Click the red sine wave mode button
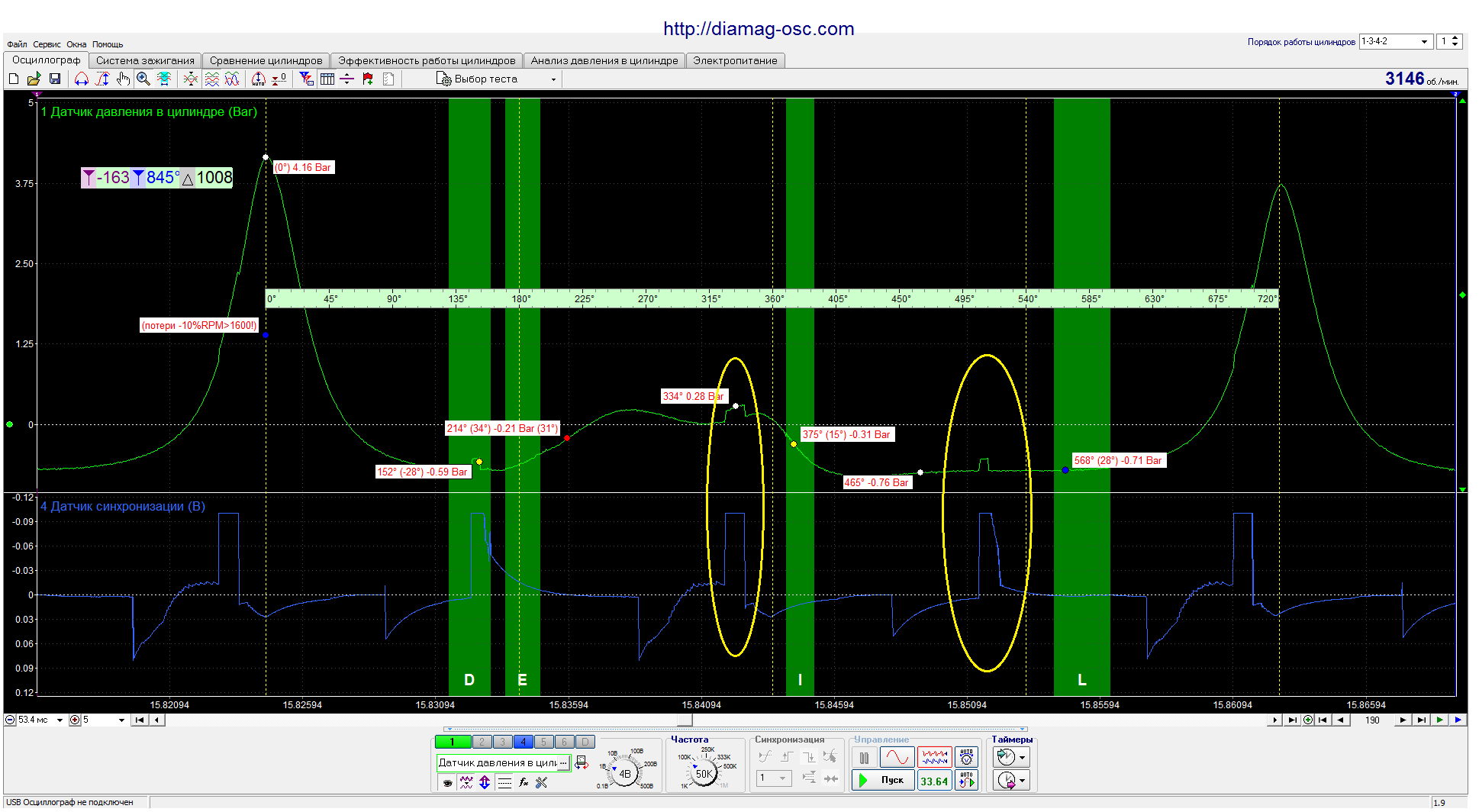 pos(897,758)
